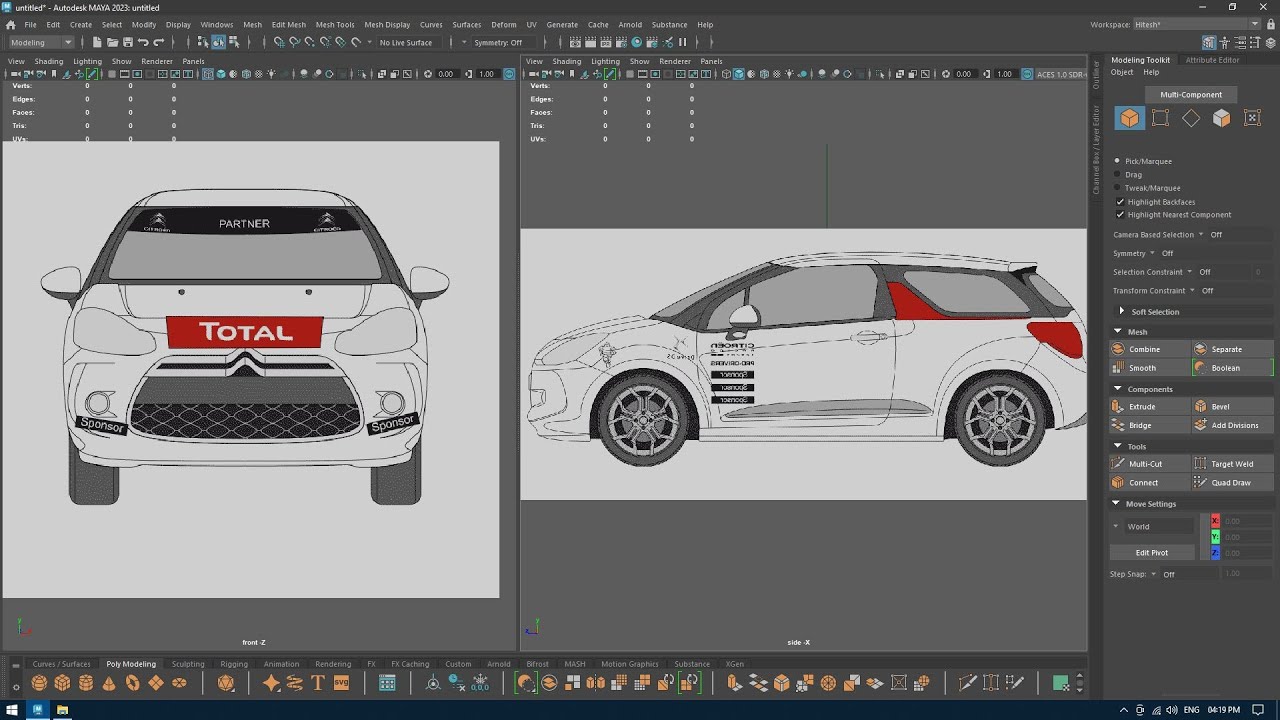This screenshot has height=720, width=1280.
Task: Click the Extrude icon in Components
Action: point(1118,407)
